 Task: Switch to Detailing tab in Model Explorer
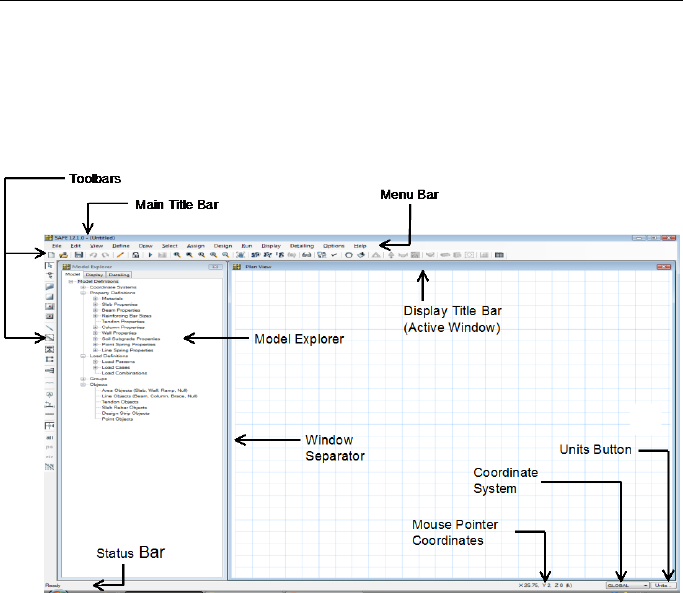[119, 275]
